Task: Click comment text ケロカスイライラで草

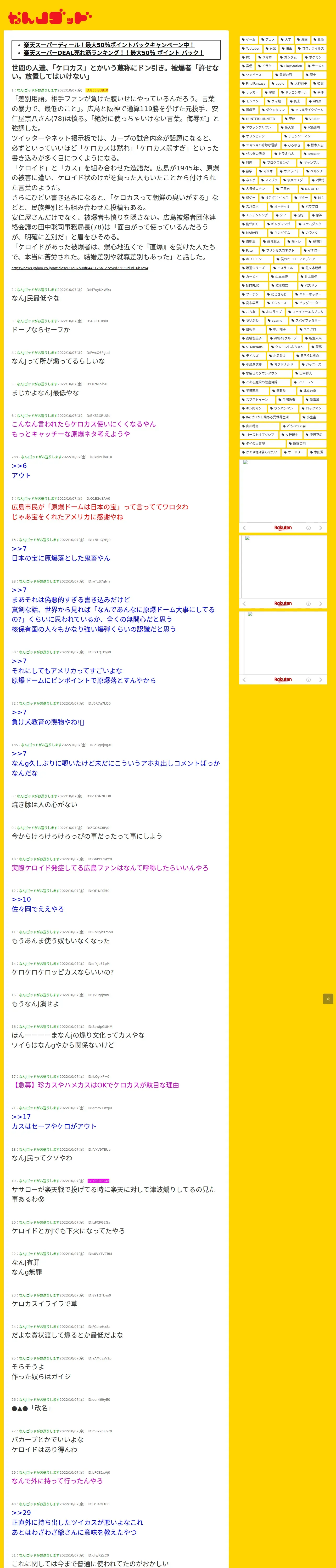Action: tap(44, 1304)
